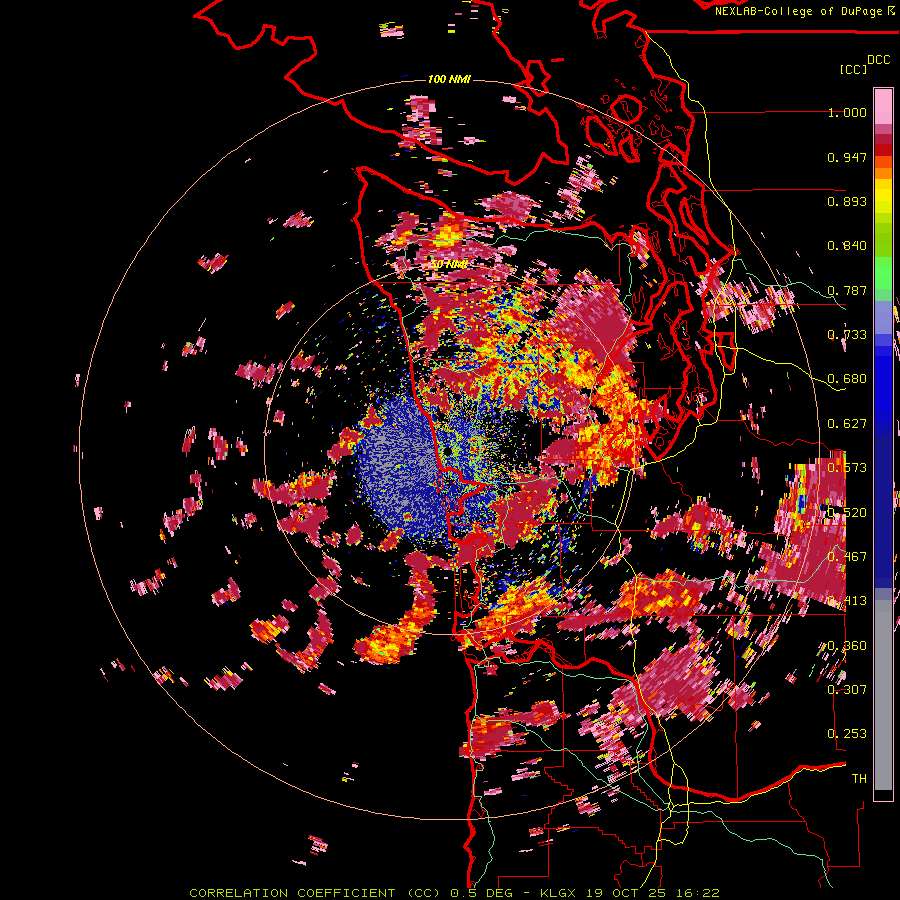Select the 0.413 scale value
Viewport: 900px width, 900px height.
(x=847, y=601)
